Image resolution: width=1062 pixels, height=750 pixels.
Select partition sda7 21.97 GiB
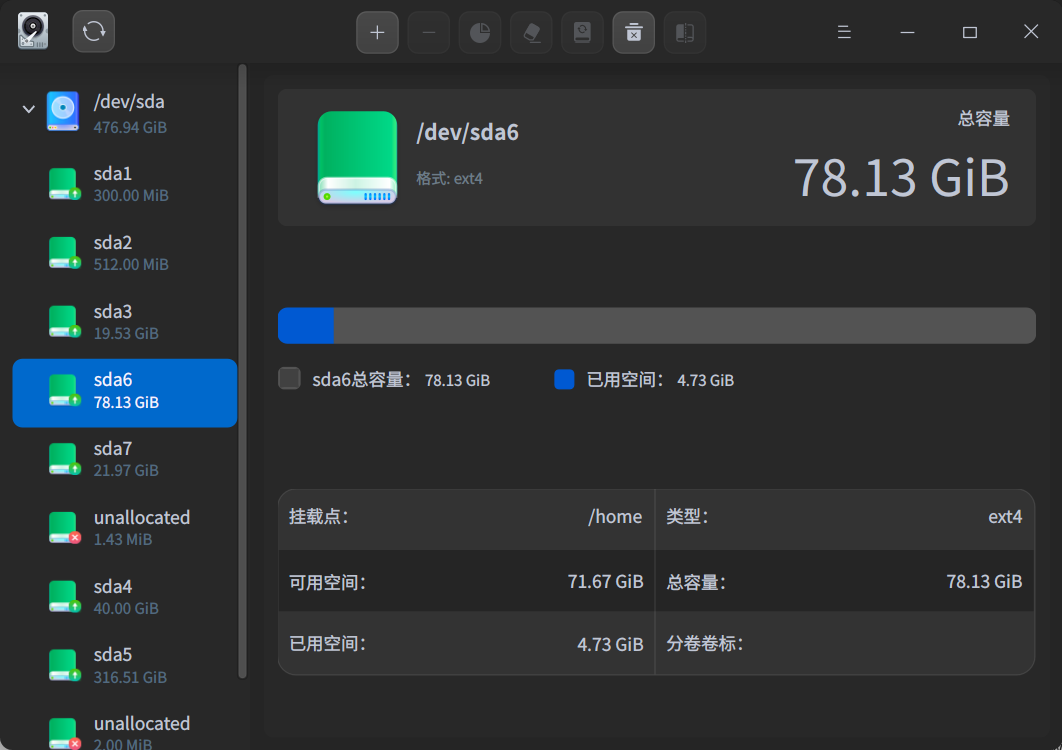point(125,459)
